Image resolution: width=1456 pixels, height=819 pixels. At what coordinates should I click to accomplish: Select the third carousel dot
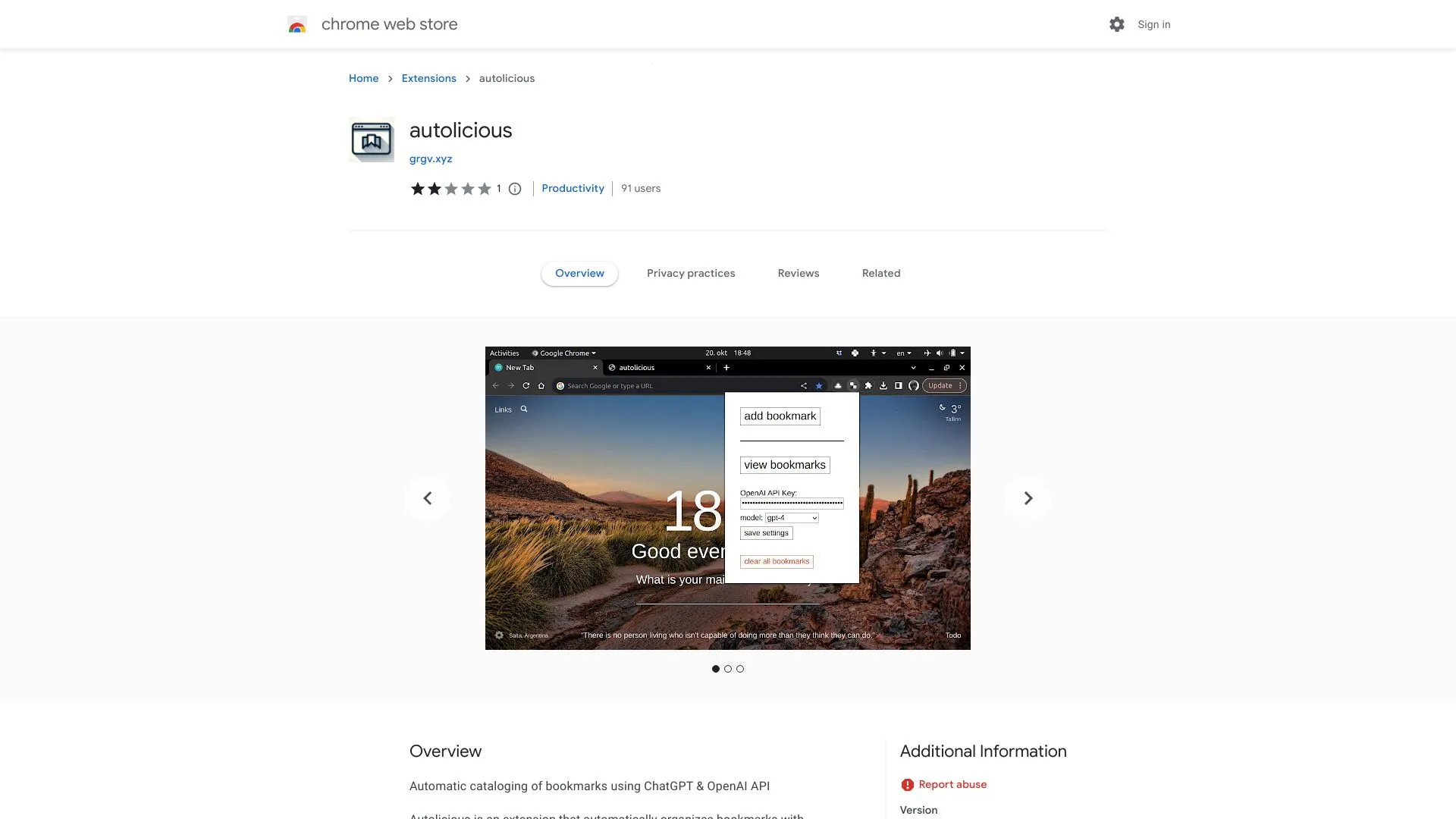(x=740, y=669)
